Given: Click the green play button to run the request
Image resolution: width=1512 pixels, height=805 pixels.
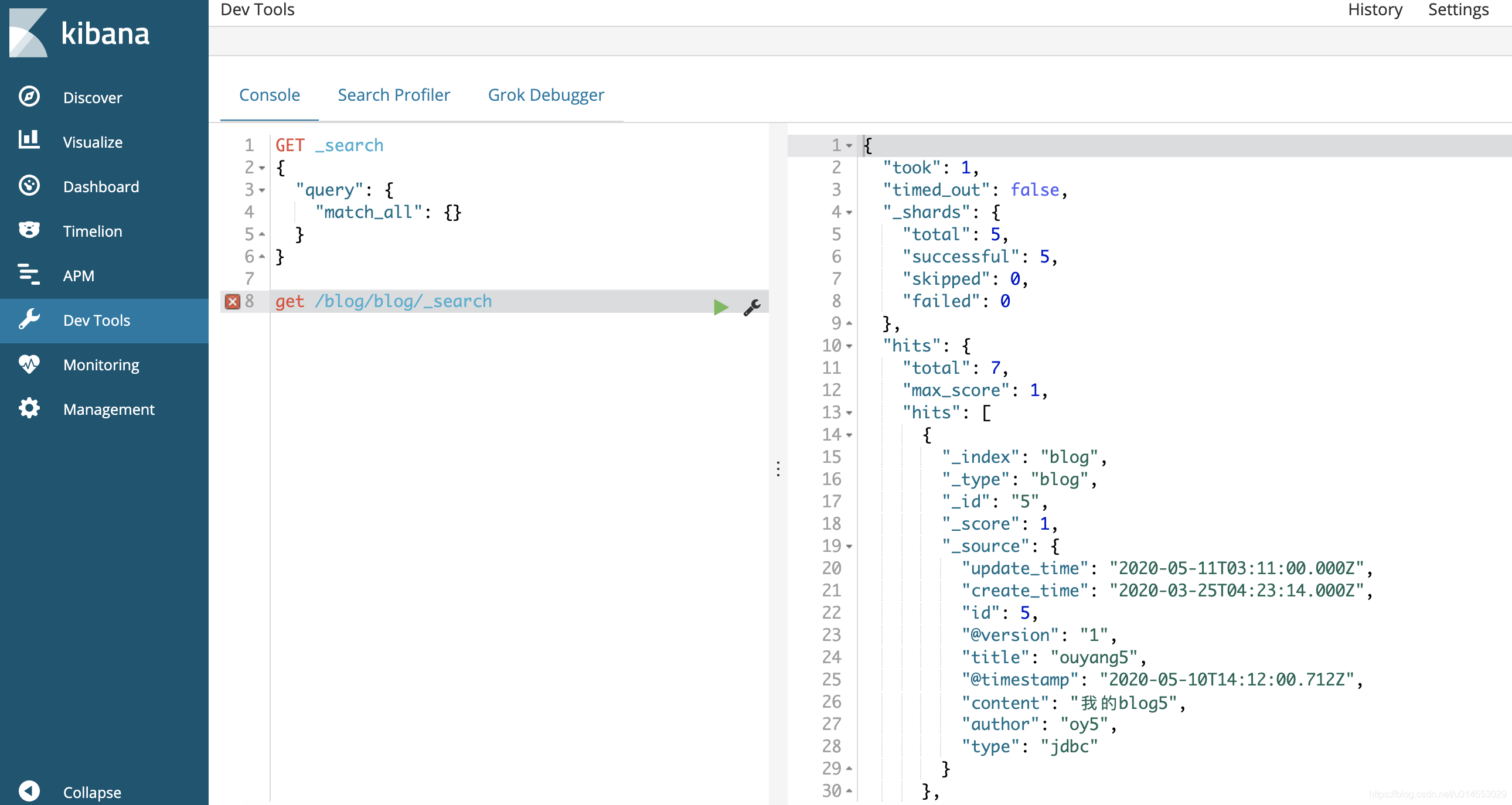Looking at the screenshot, I should [x=721, y=307].
